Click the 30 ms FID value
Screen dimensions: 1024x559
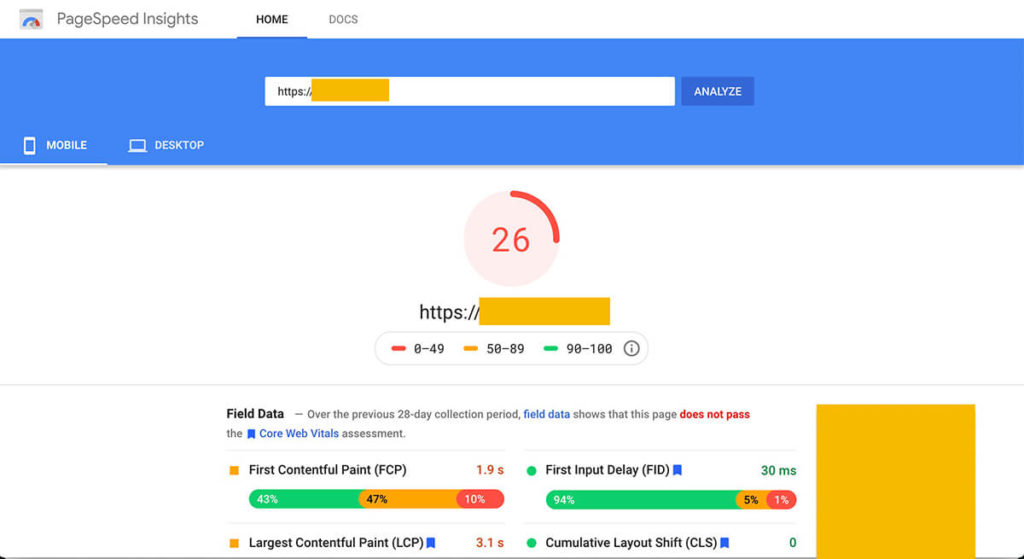pos(778,470)
